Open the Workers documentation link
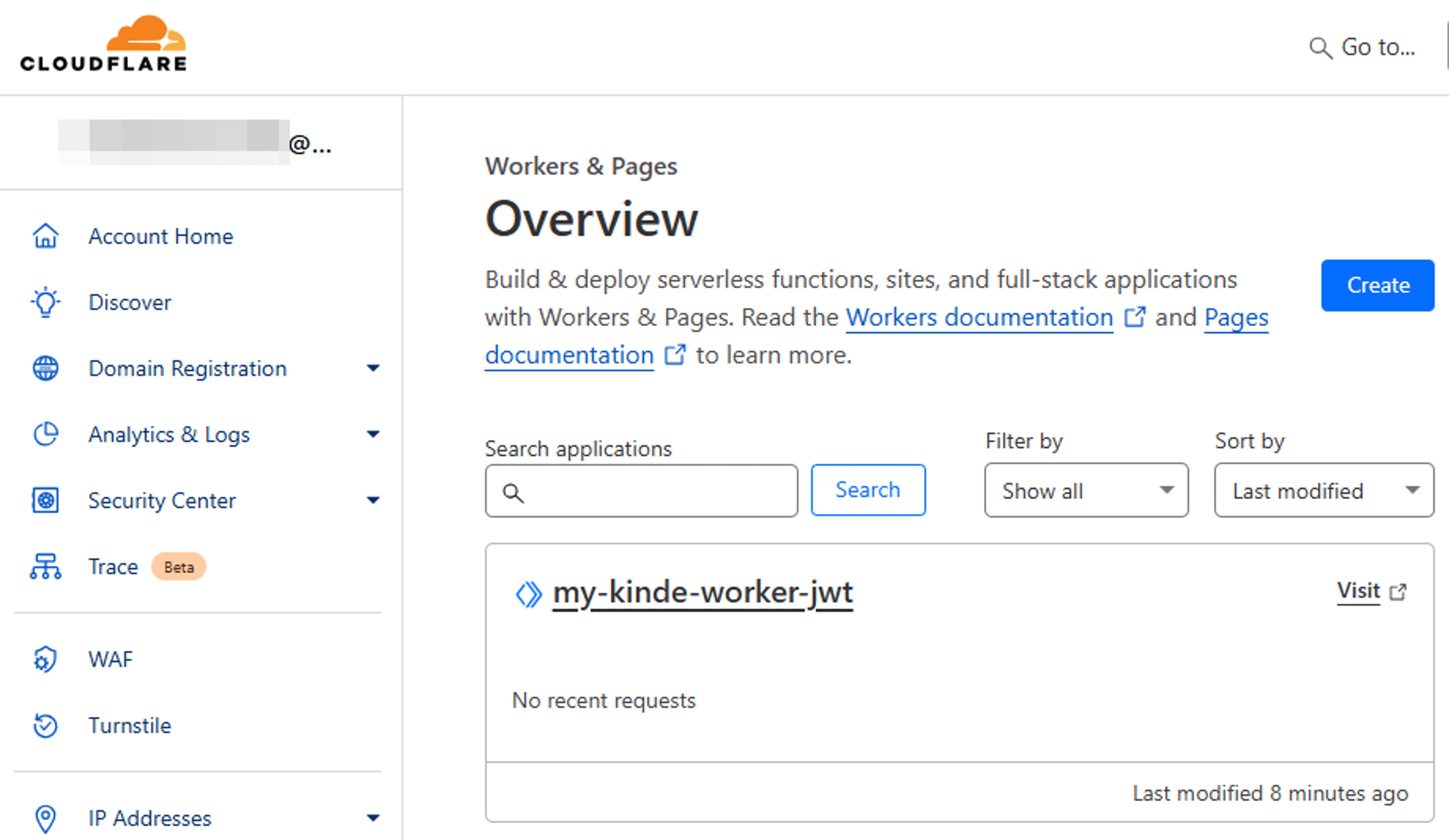The width and height of the screenshot is (1449, 840). (978, 317)
